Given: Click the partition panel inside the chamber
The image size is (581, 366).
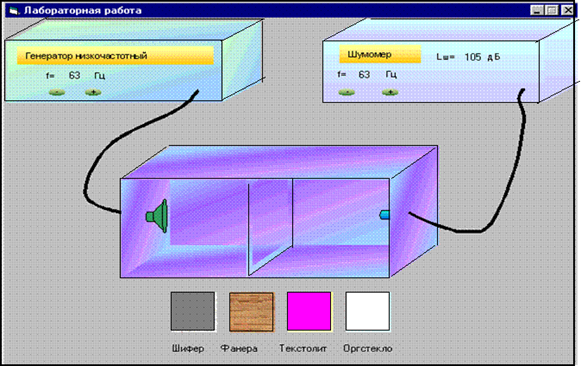Looking at the screenshot, I should [270, 227].
